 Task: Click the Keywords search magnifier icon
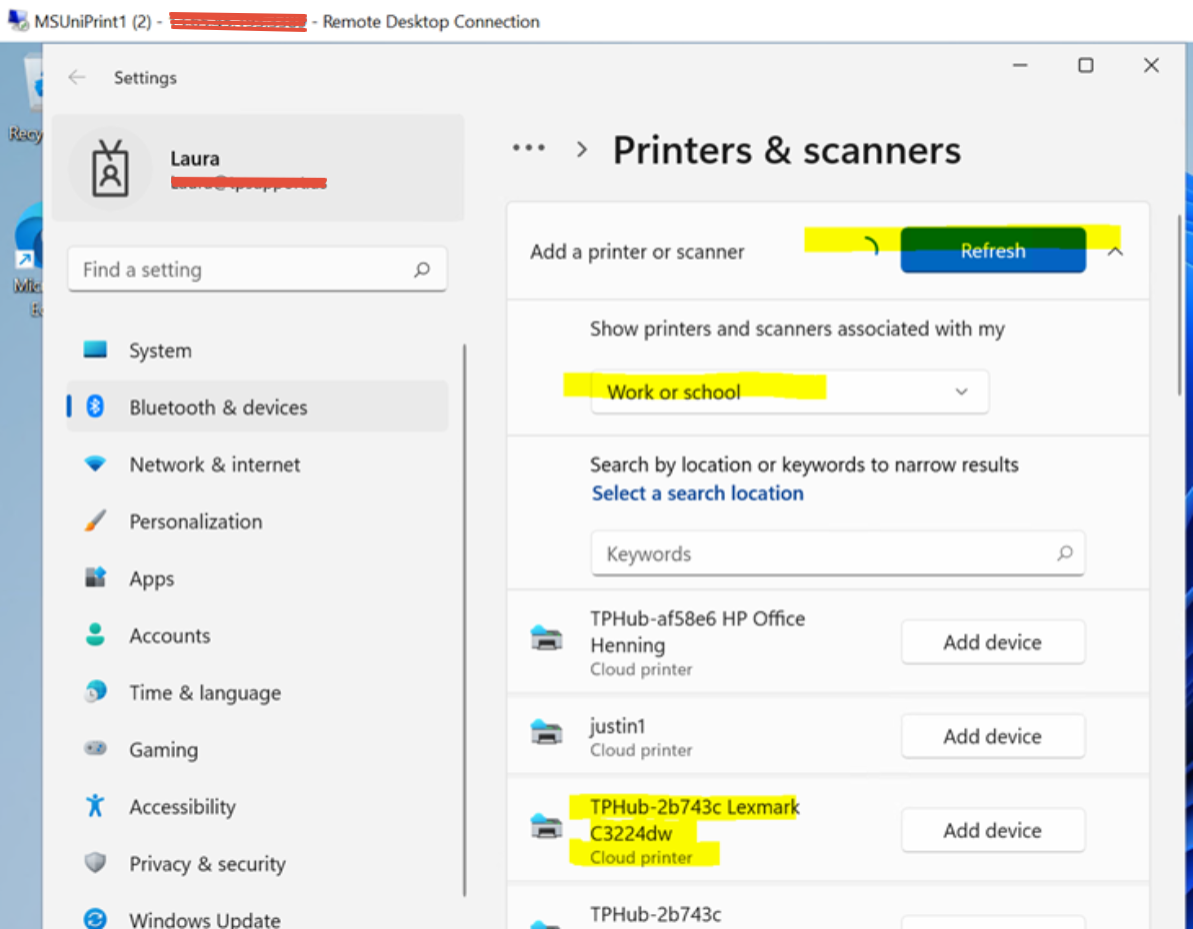click(x=1064, y=553)
